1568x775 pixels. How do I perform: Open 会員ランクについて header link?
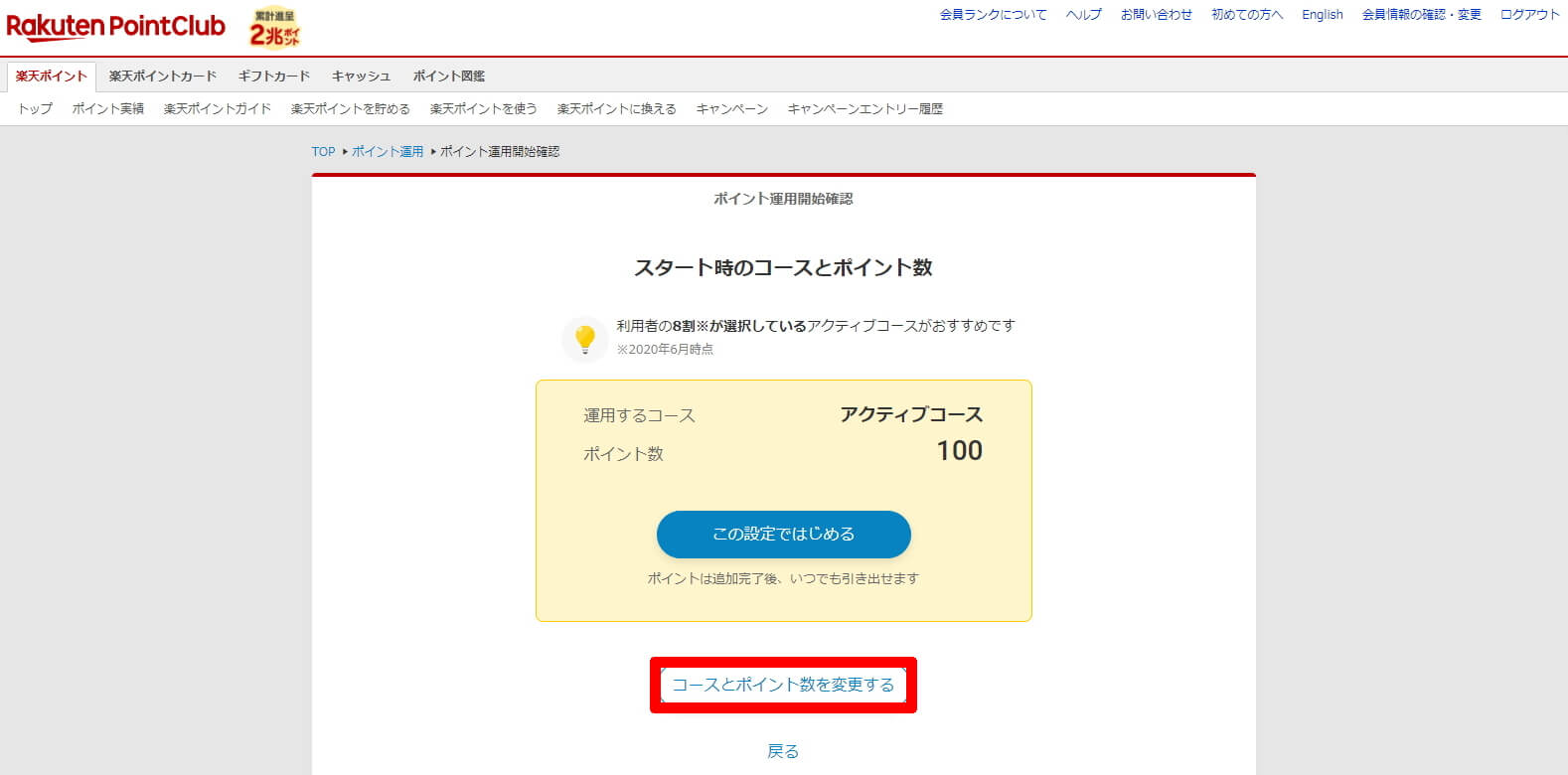coord(994,15)
